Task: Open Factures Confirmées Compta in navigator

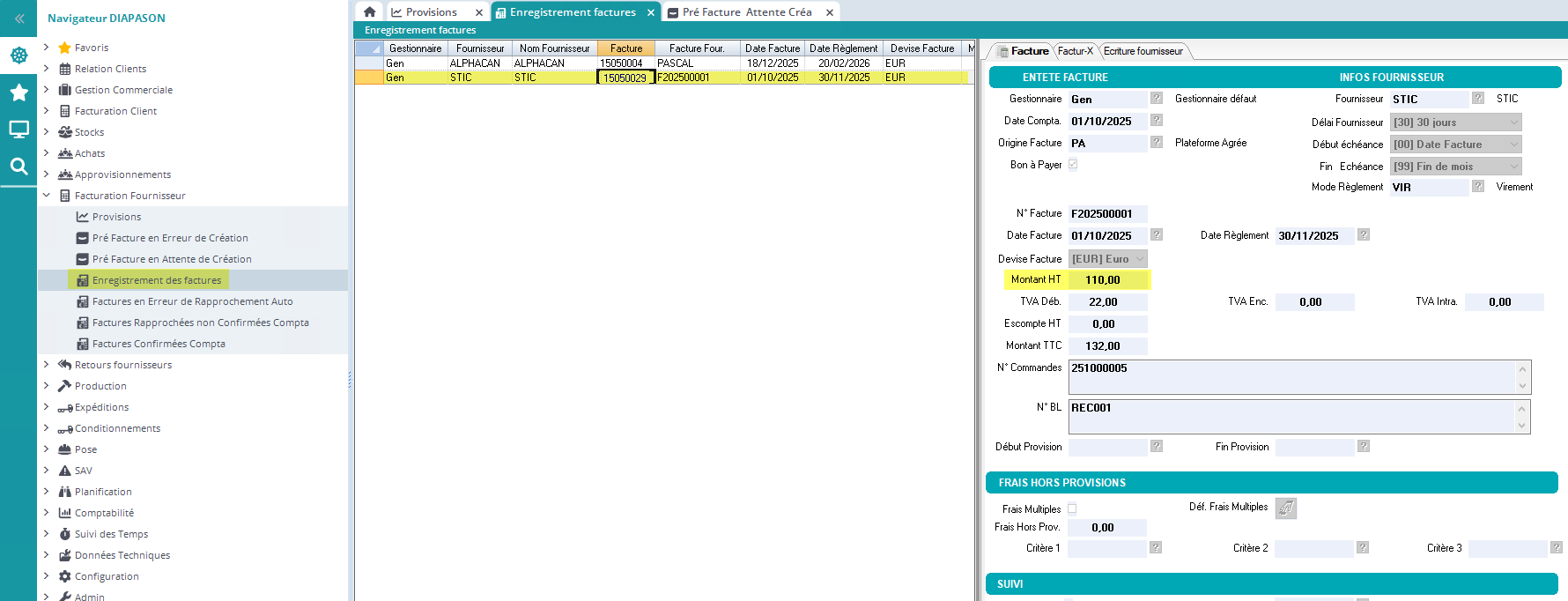Action: tap(159, 344)
